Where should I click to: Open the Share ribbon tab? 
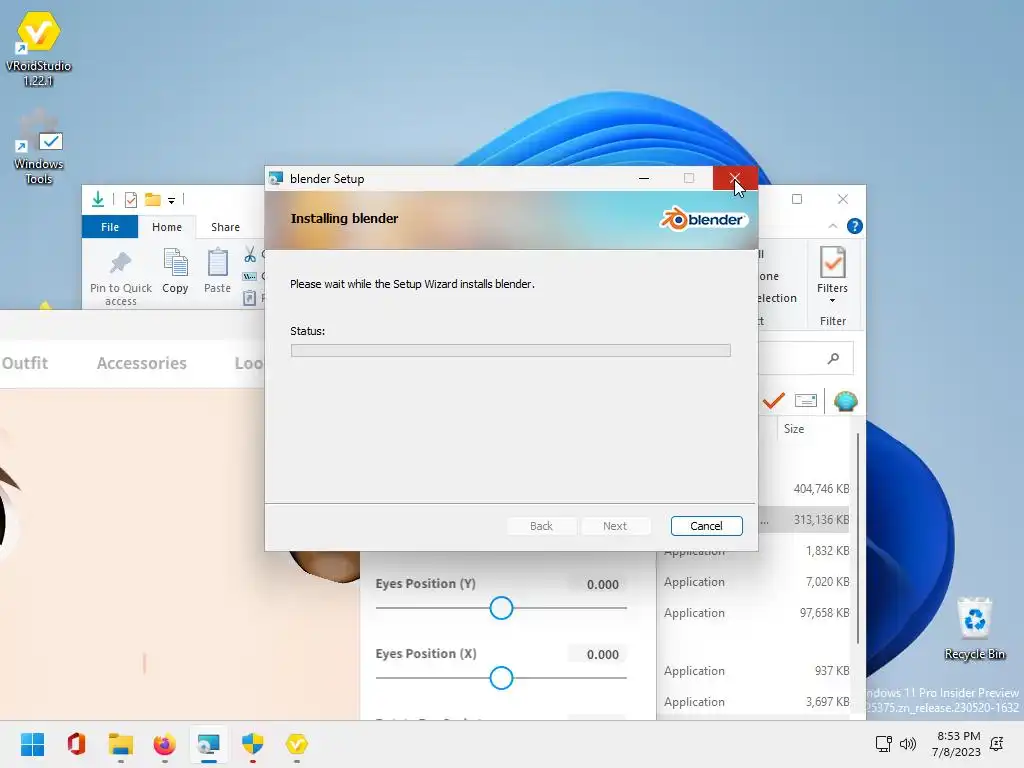(225, 227)
